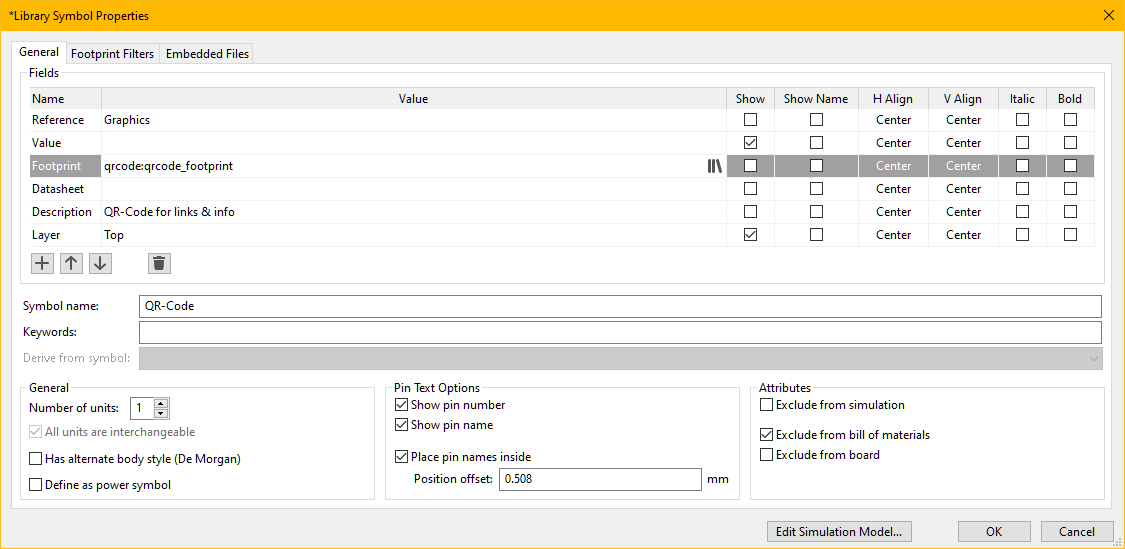This screenshot has width=1125, height=549.
Task: Switch to the Footprint Filters tab
Action: point(112,54)
